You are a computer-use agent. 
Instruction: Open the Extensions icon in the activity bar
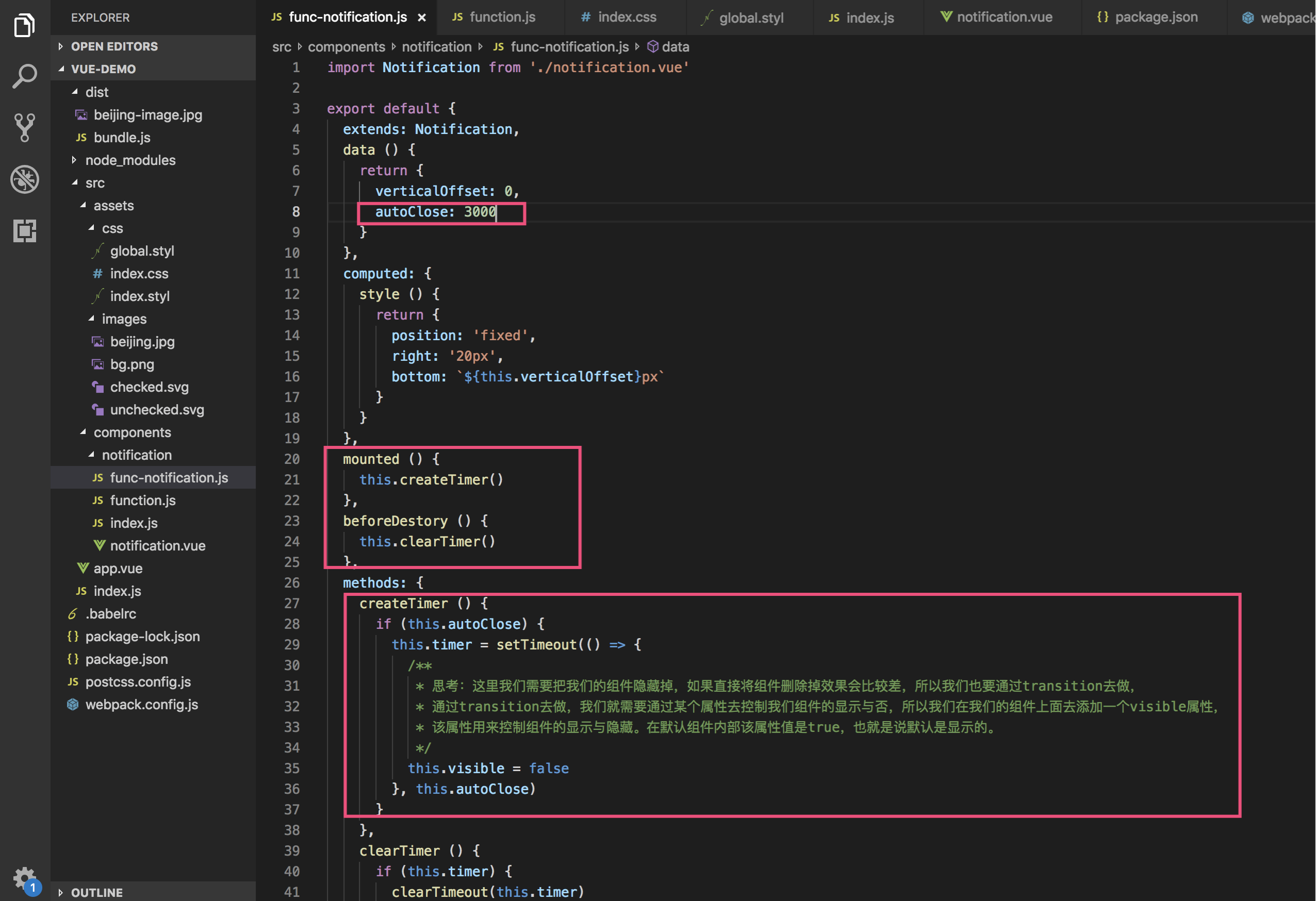24,231
